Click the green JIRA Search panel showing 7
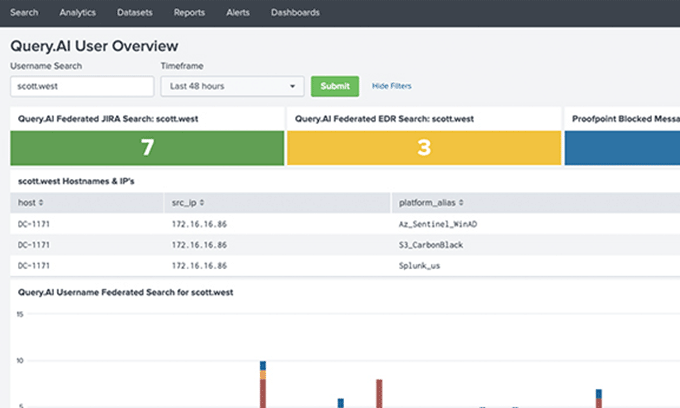The height and width of the screenshot is (408, 680). tap(147, 148)
